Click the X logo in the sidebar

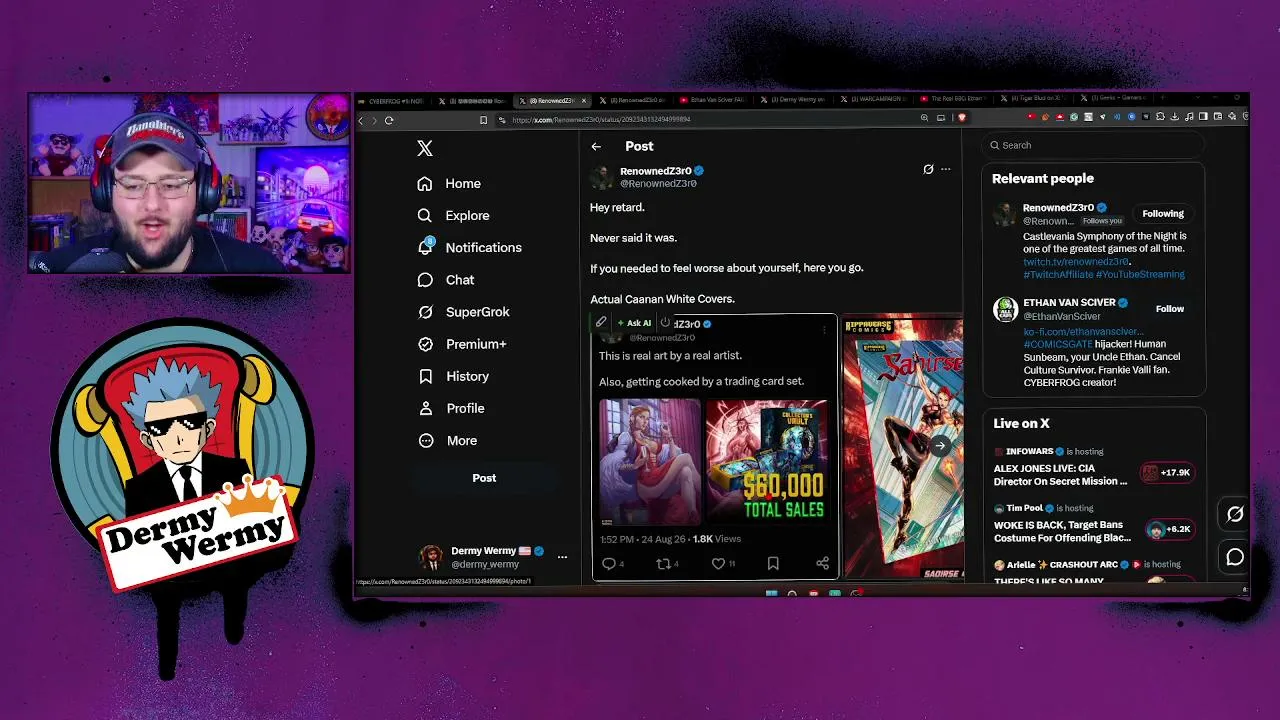425,149
